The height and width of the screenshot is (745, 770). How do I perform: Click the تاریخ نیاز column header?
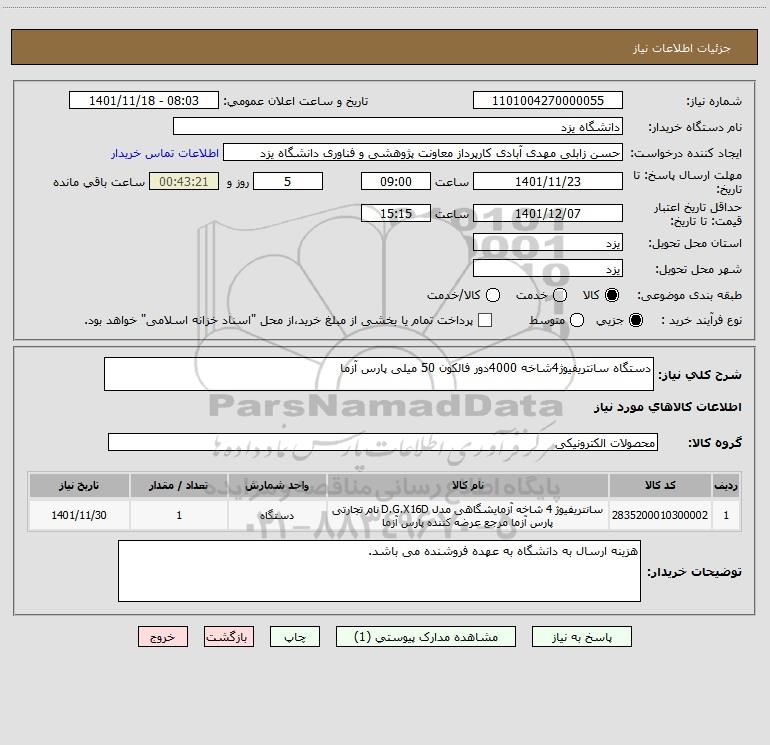(79, 485)
